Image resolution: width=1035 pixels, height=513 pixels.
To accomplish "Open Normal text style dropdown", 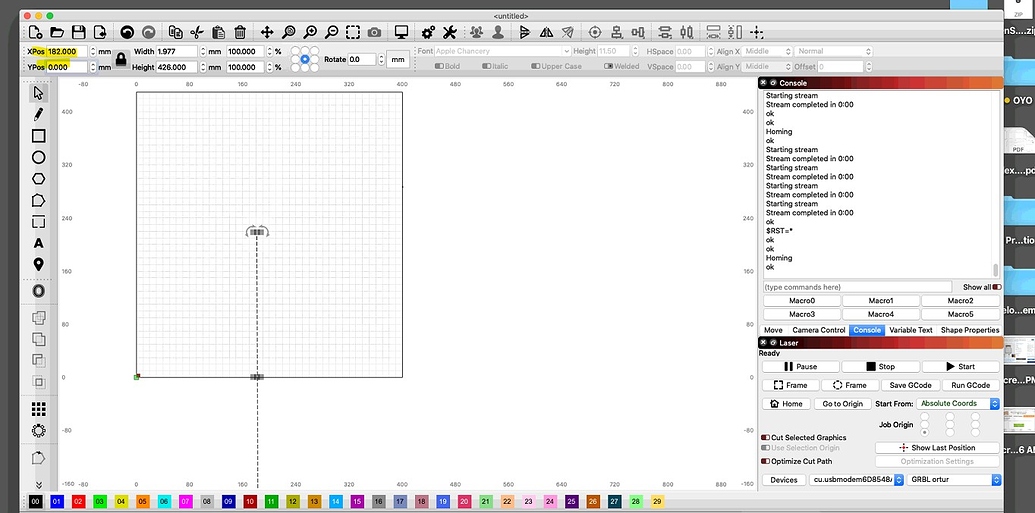I will (834, 51).
